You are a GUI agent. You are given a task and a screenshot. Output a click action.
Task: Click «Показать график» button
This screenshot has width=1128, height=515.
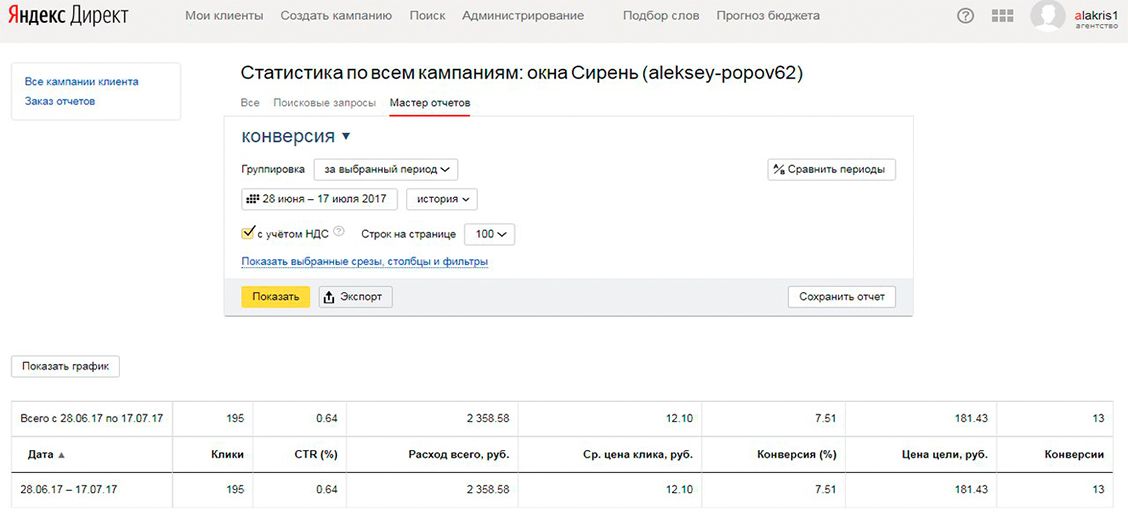click(x=65, y=367)
